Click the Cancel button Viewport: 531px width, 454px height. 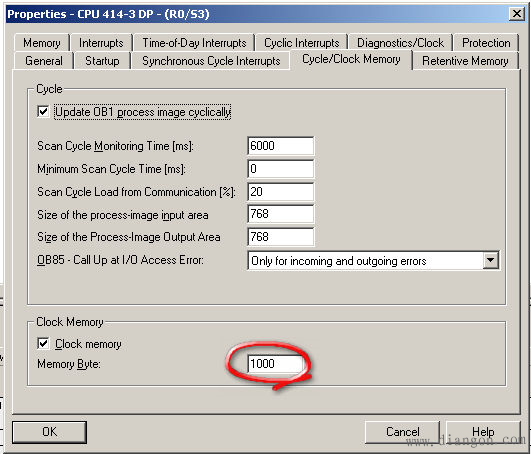[402, 432]
